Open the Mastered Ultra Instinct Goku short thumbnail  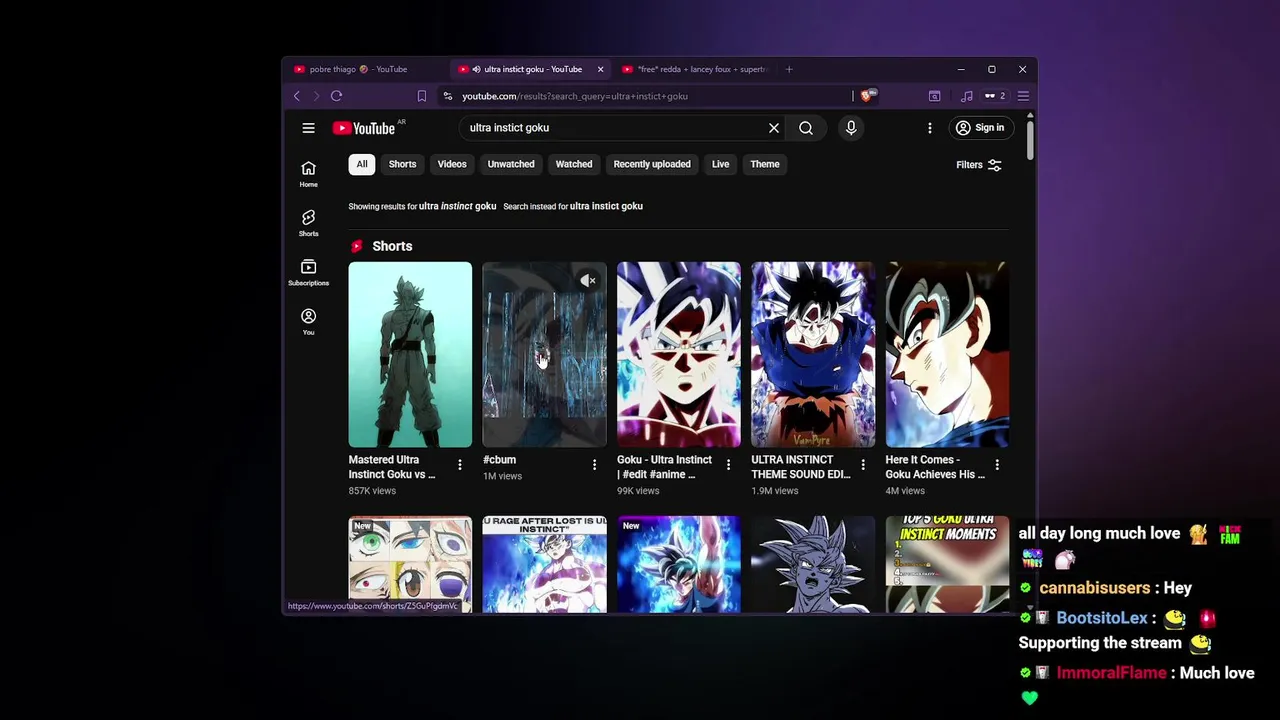click(x=410, y=354)
